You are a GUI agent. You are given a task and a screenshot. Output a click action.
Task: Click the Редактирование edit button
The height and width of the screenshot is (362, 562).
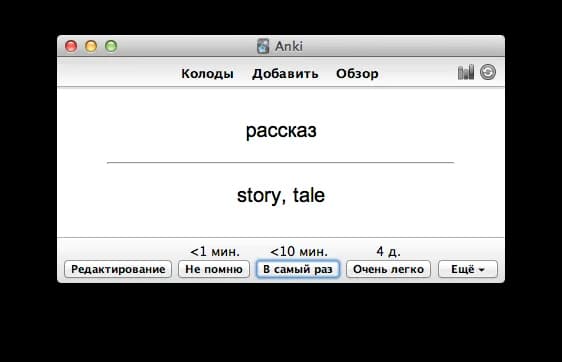118,269
